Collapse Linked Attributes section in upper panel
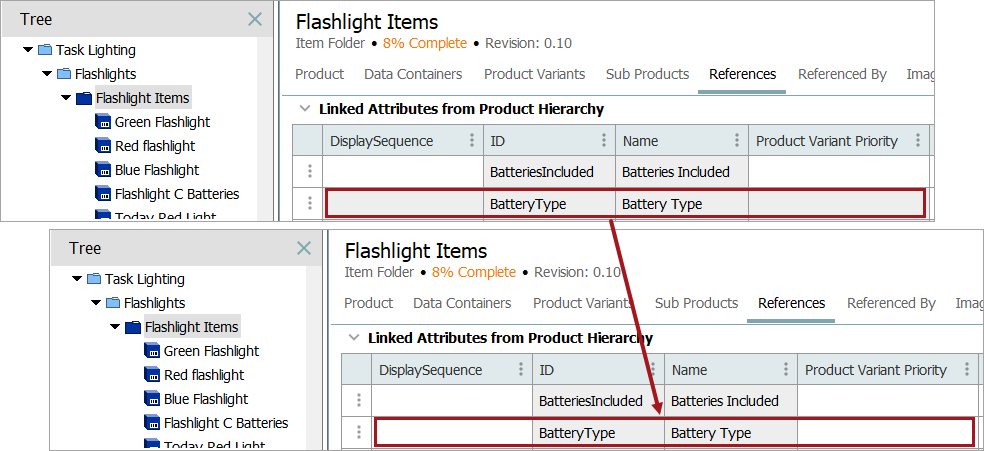This screenshot has width=984, height=451. 304,109
